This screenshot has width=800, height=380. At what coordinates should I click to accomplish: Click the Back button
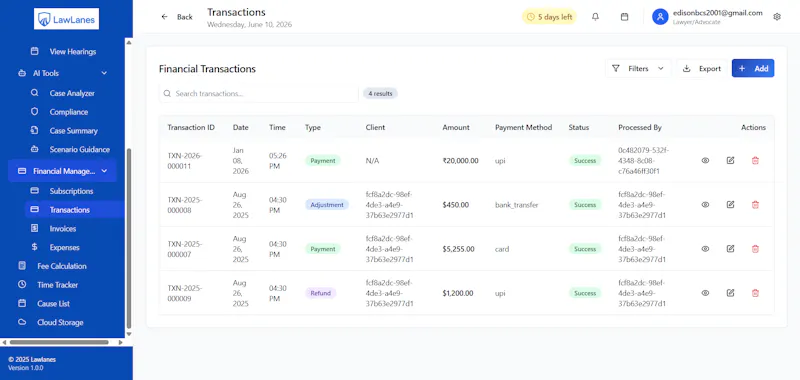[177, 17]
